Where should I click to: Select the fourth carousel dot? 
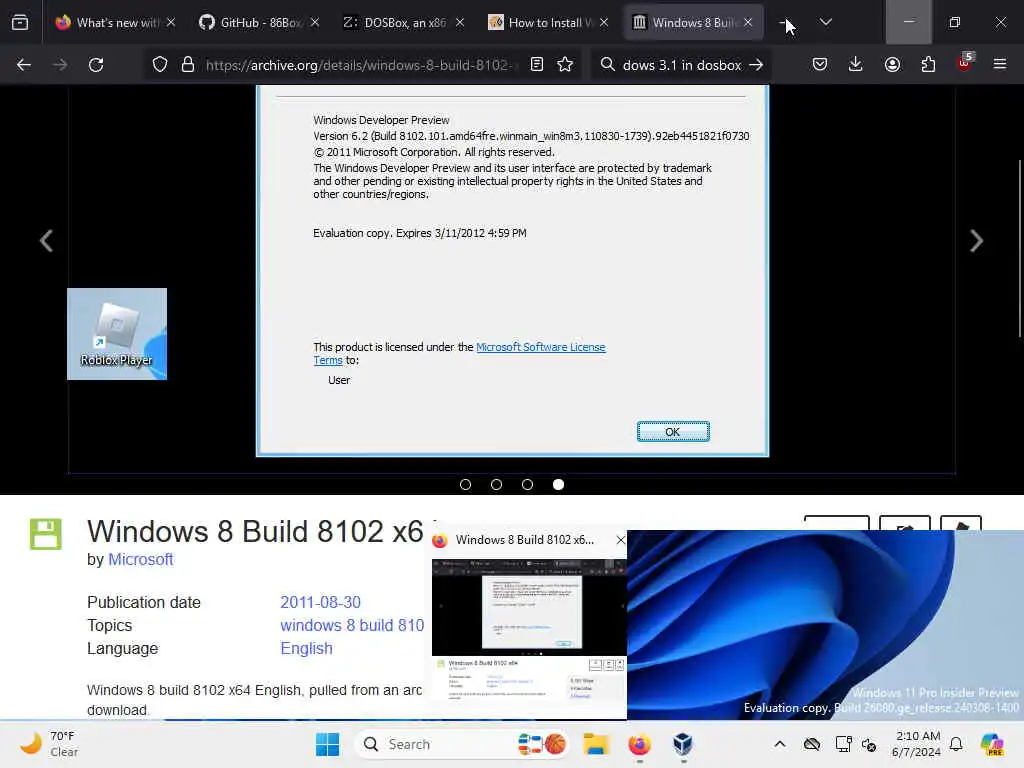(558, 485)
